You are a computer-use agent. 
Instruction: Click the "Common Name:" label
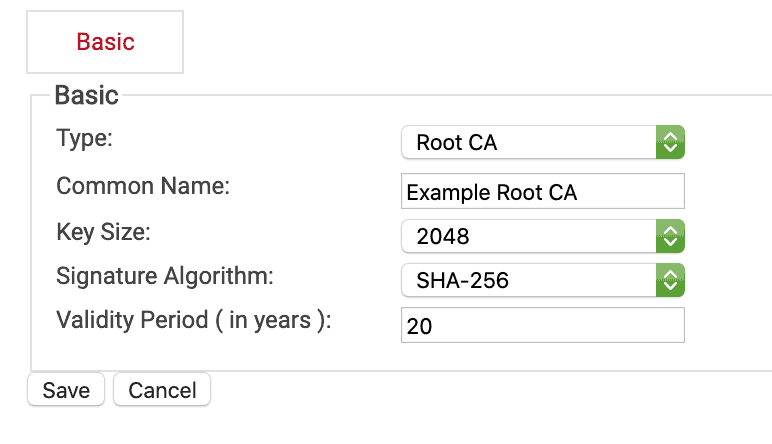point(143,186)
